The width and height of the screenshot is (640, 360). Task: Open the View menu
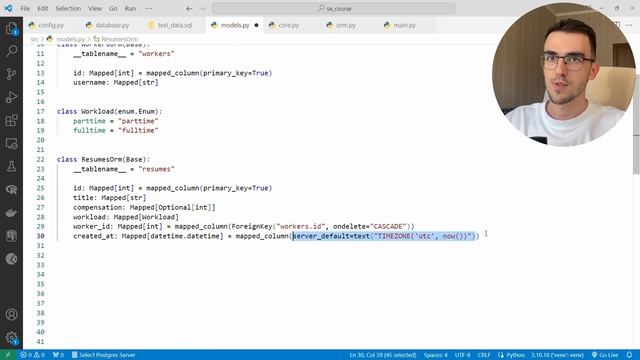pyautogui.click(x=95, y=8)
